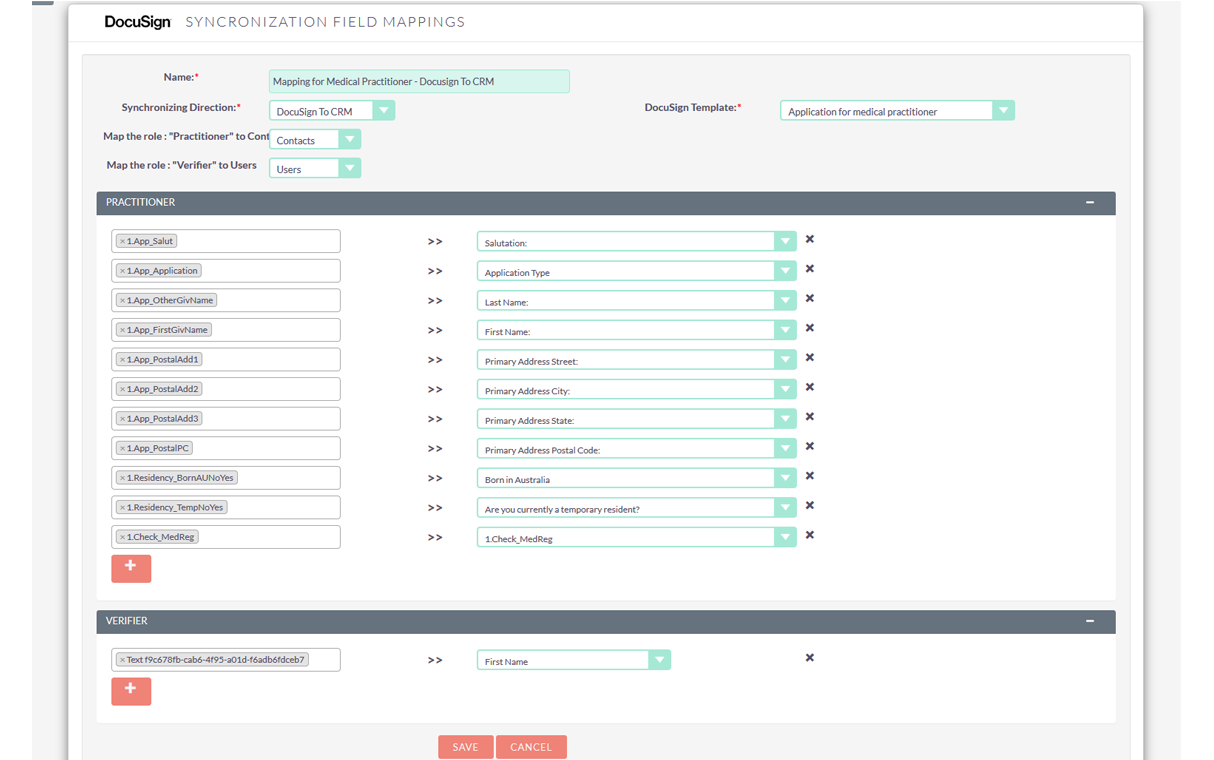Remove the Born in Australia mapping
Screen dimensions: 1214x760
(x=810, y=476)
